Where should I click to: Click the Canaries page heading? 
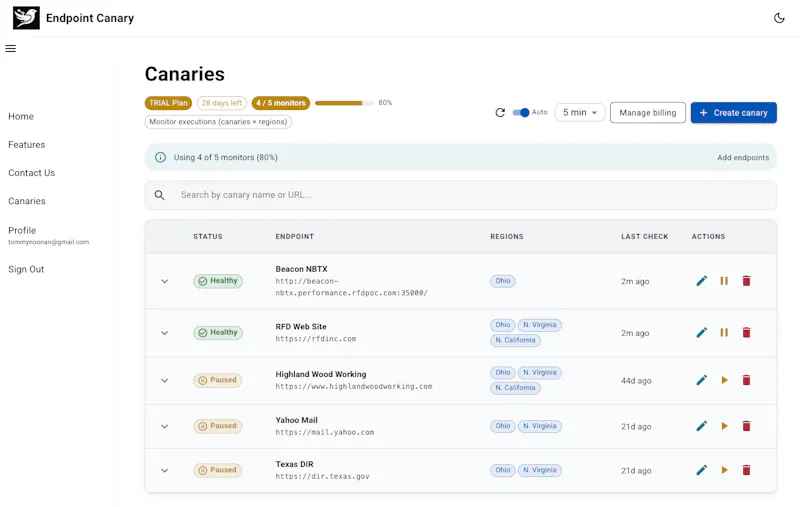185,74
